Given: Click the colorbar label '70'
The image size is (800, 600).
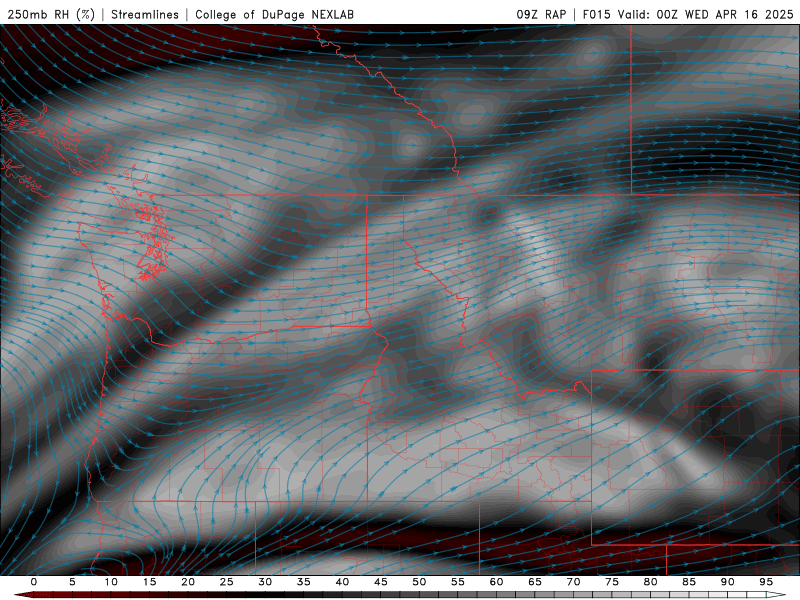Looking at the screenshot, I should [573, 582].
